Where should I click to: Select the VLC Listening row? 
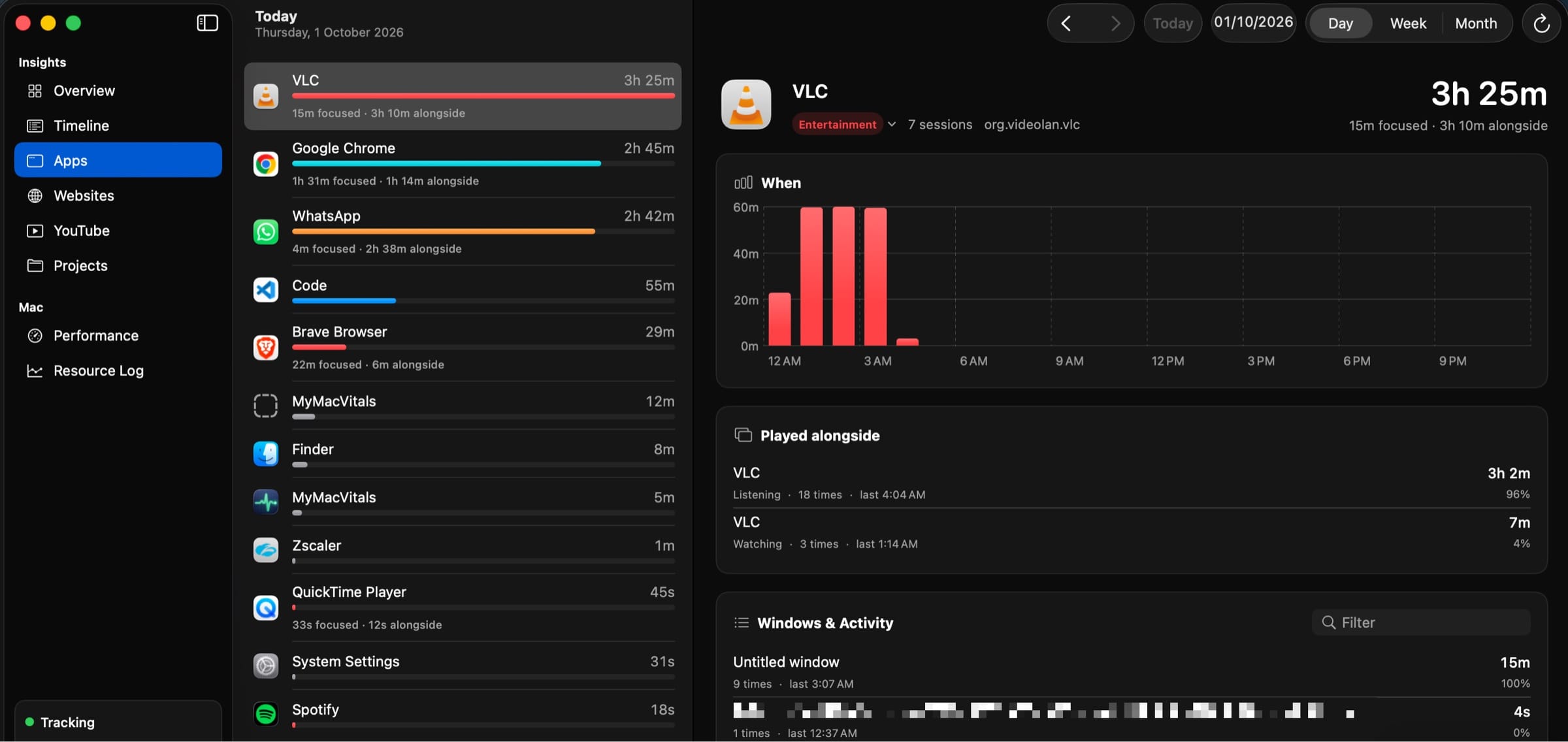click(1132, 483)
